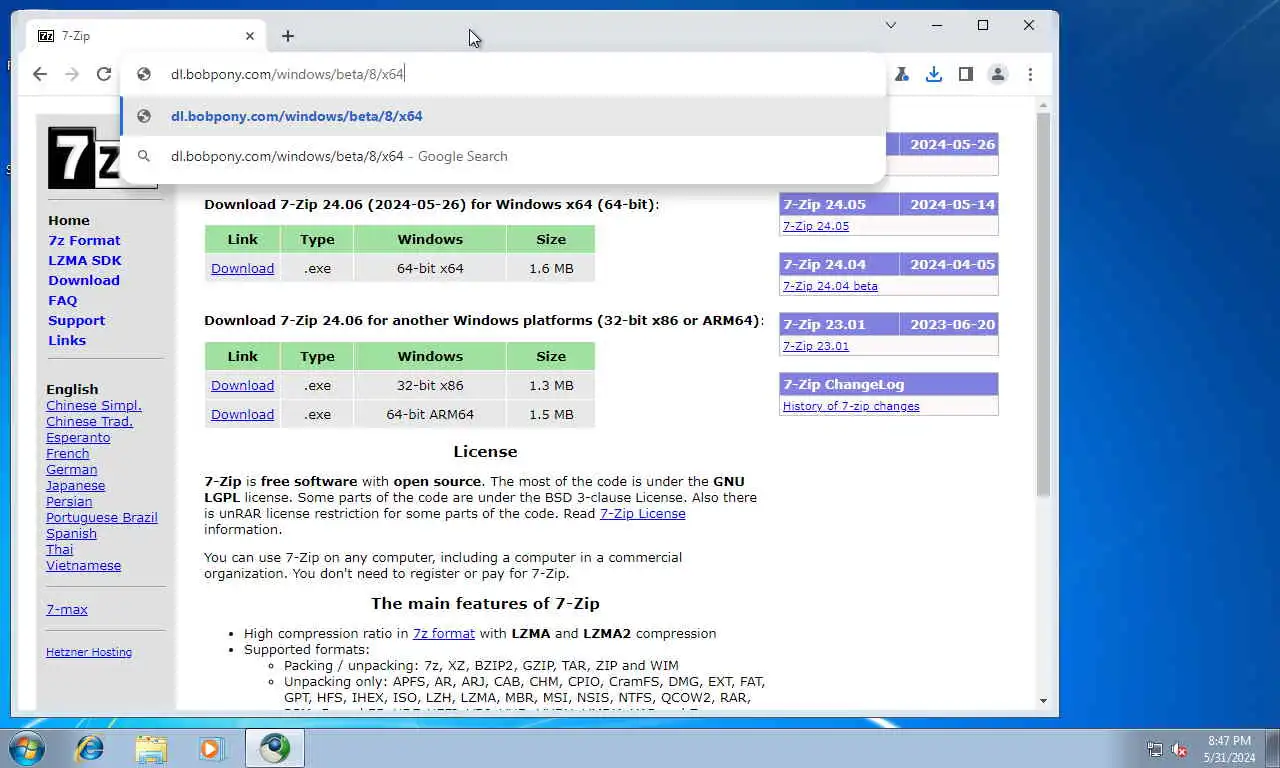This screenshot has height=768, width=1280.
Task: Open the Support sidebar link
Action: tap(76, 320)
